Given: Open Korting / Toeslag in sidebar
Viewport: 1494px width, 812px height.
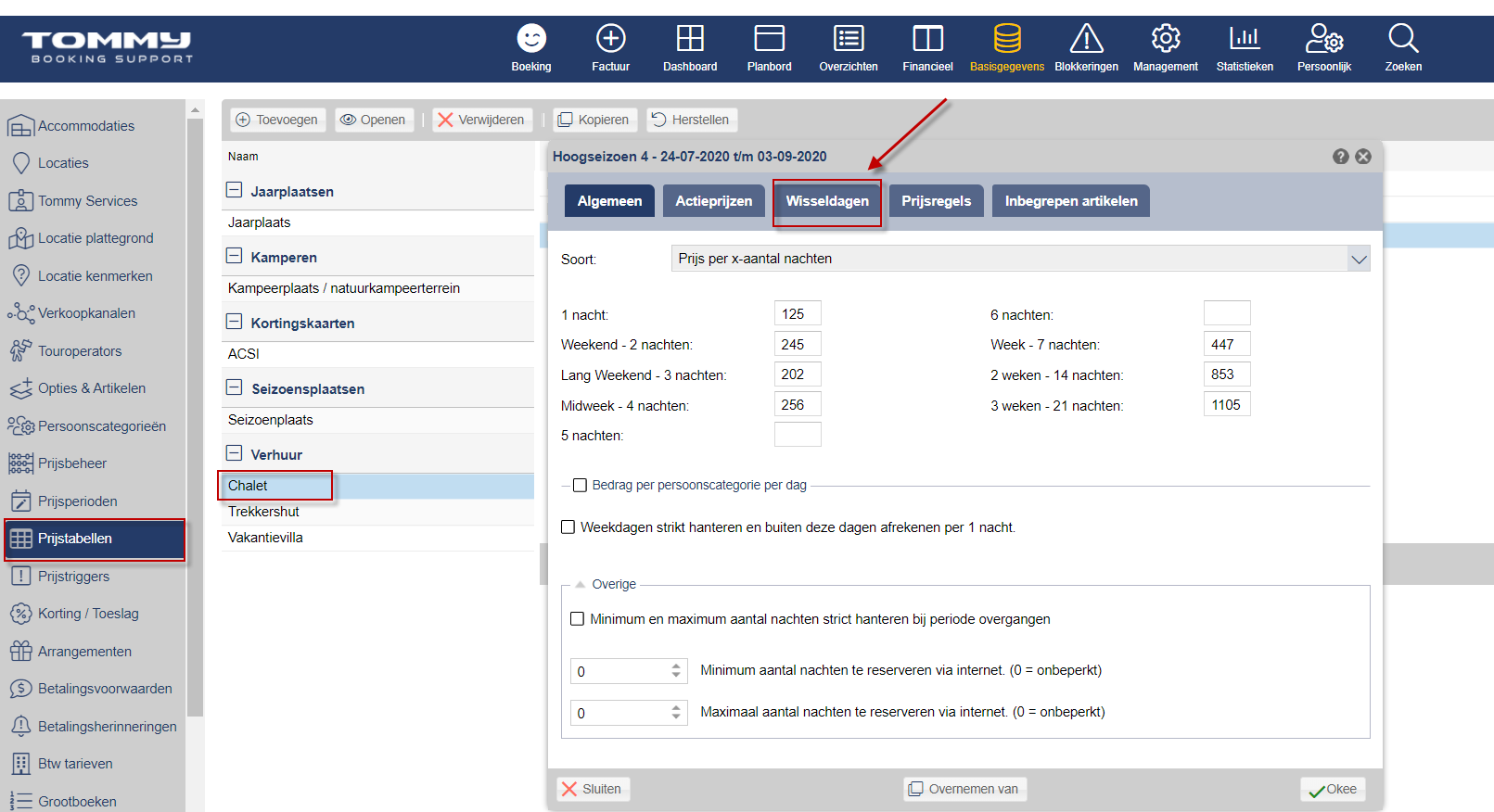Looking at the screenshot, I should (x=88, y=614).
